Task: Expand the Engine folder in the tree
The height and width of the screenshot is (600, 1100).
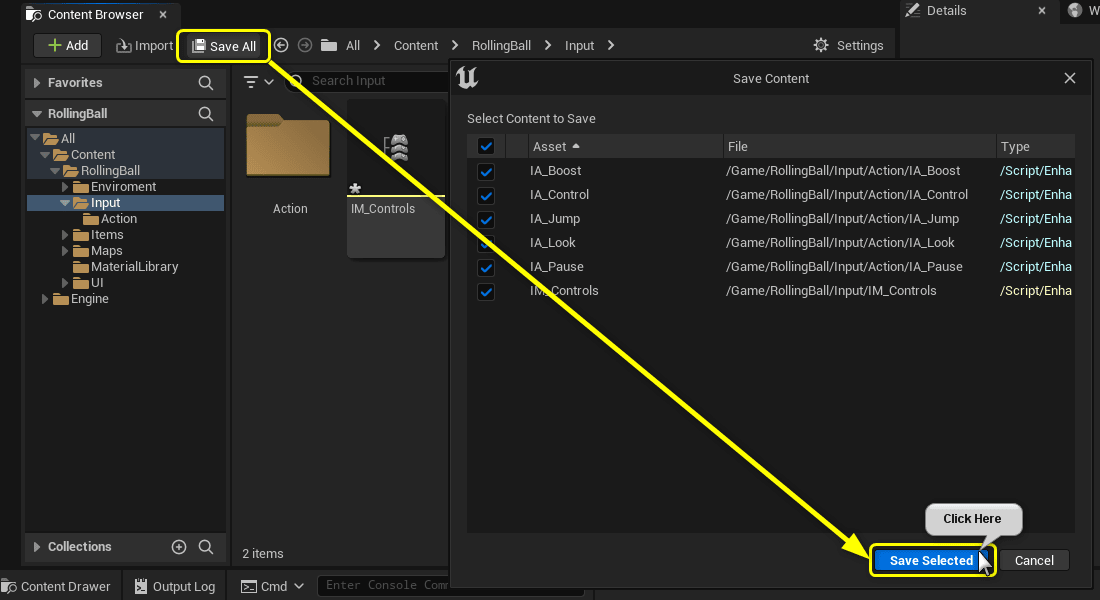Action: [44, 299]
